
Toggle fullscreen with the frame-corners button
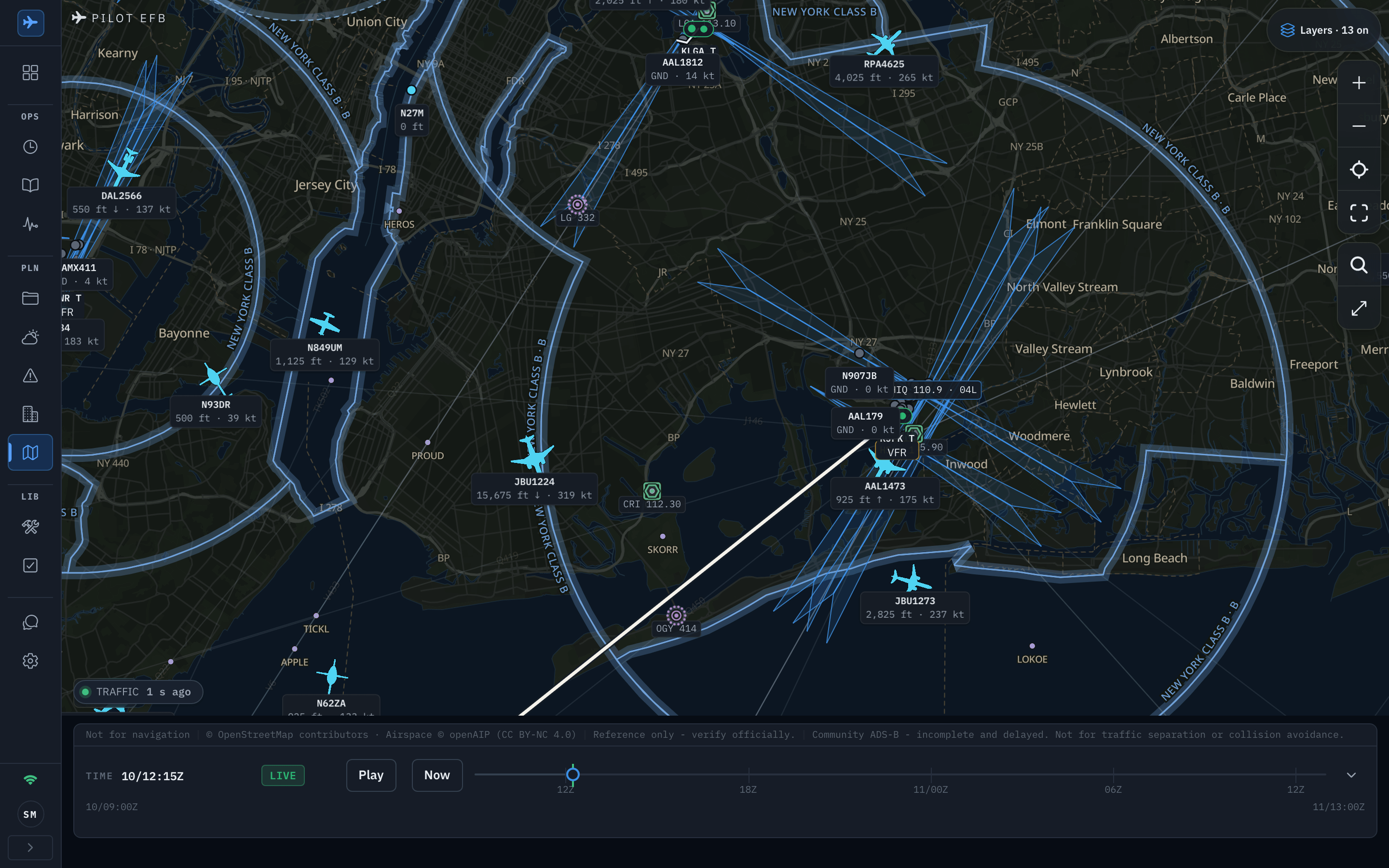pos(1359,213)
